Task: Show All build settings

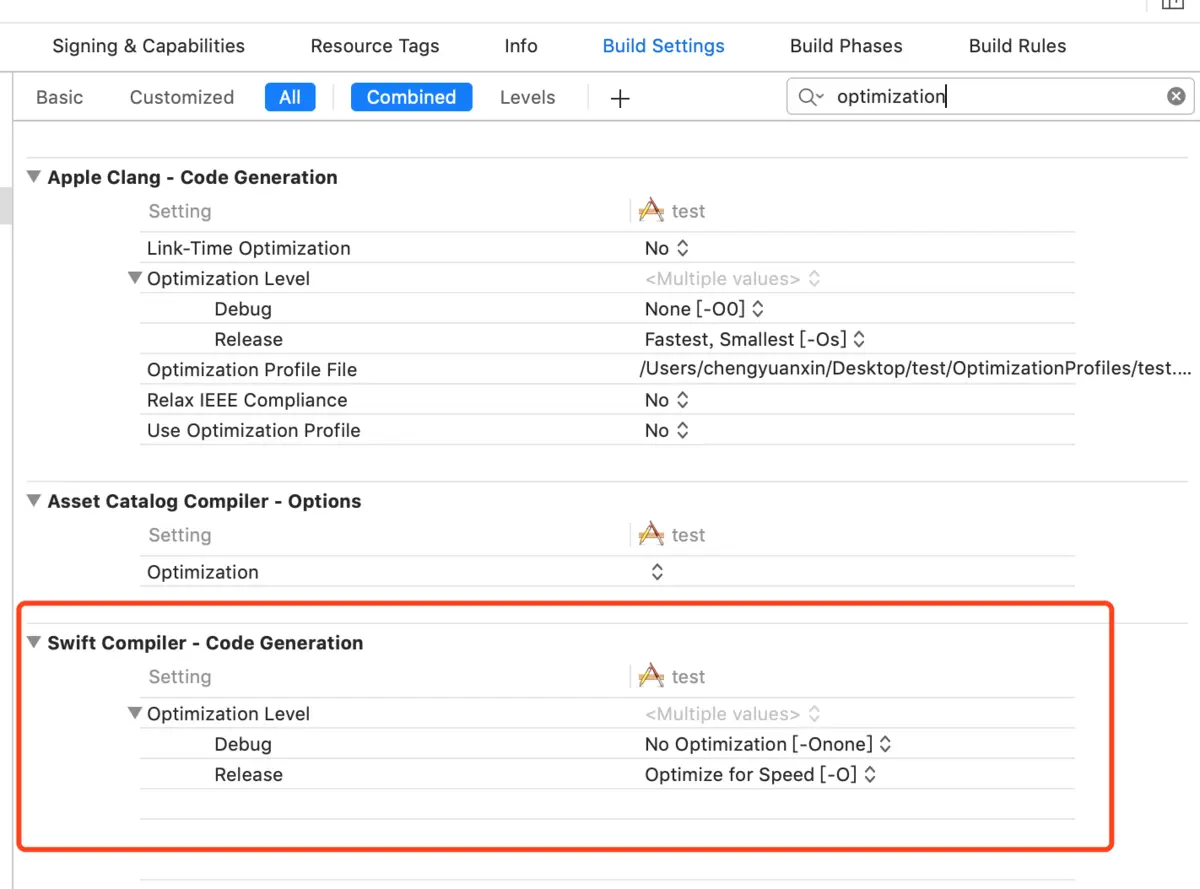Action: point(290,97)
